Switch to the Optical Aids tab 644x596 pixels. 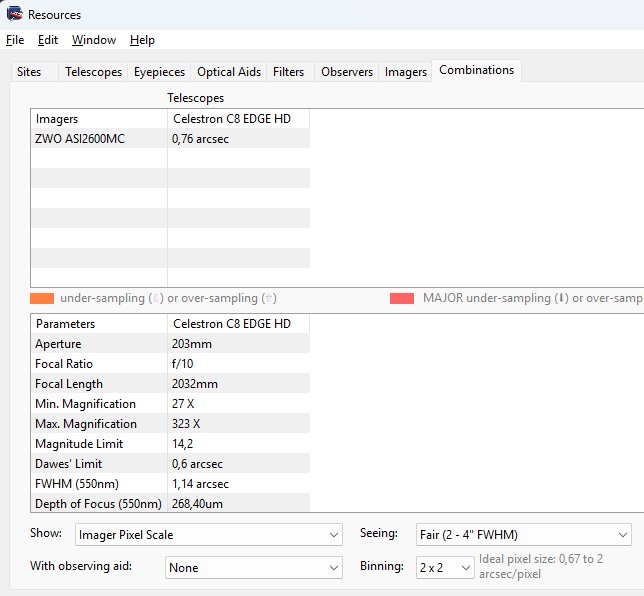[229, 72]
